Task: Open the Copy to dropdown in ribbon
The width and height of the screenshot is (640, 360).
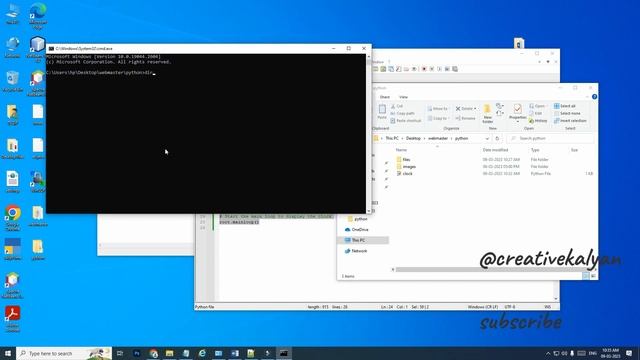Action: coord(439,118)
